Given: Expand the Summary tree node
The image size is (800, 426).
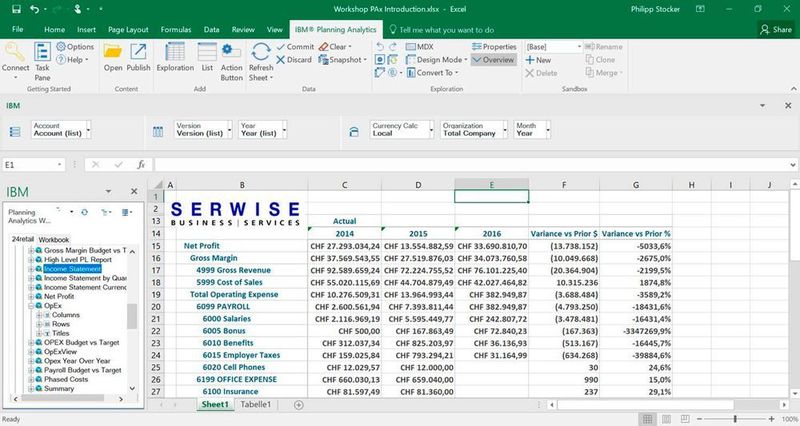Looking at the screenshot, I should coord(31,388).
